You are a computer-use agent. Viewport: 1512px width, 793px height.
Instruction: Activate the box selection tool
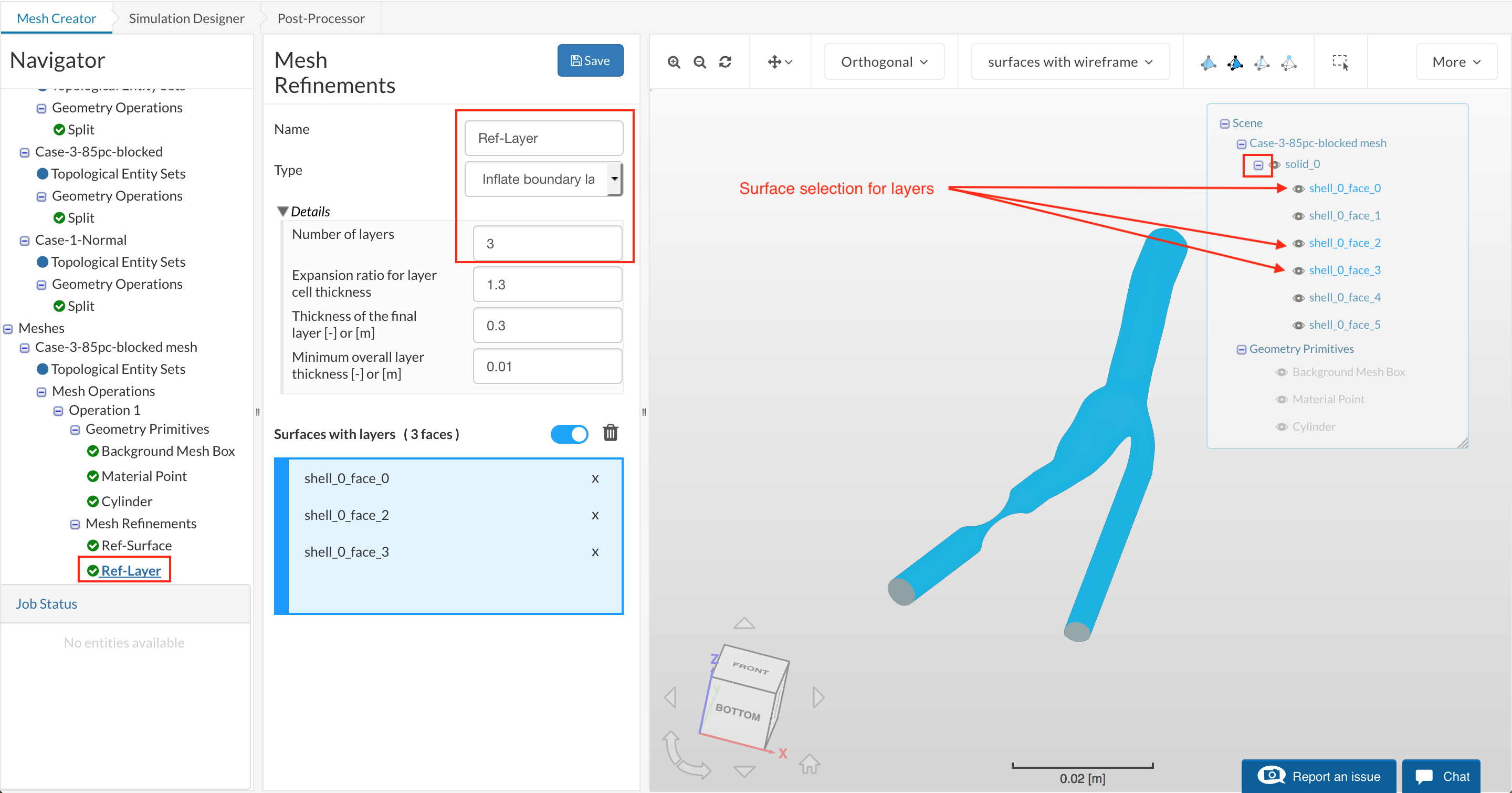coord(1340,62)
